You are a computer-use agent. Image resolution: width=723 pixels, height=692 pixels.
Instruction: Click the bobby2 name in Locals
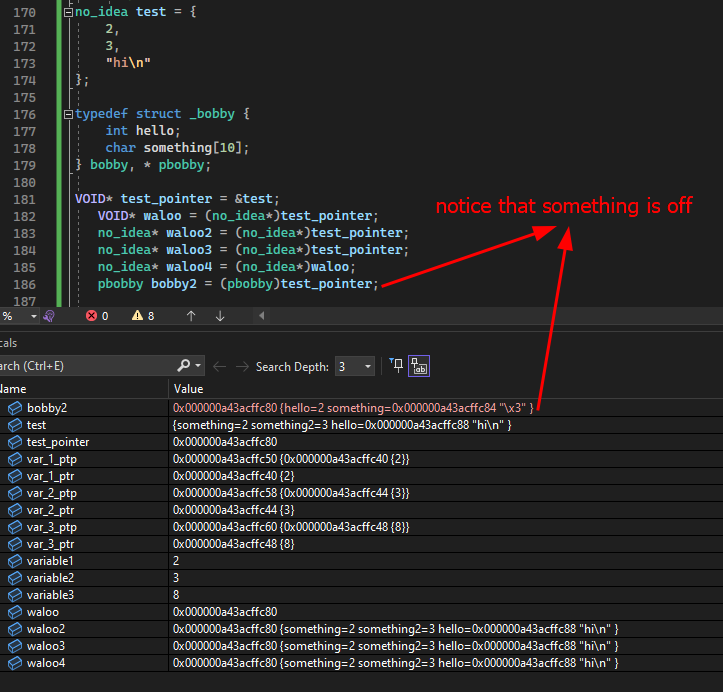[47, 408]
